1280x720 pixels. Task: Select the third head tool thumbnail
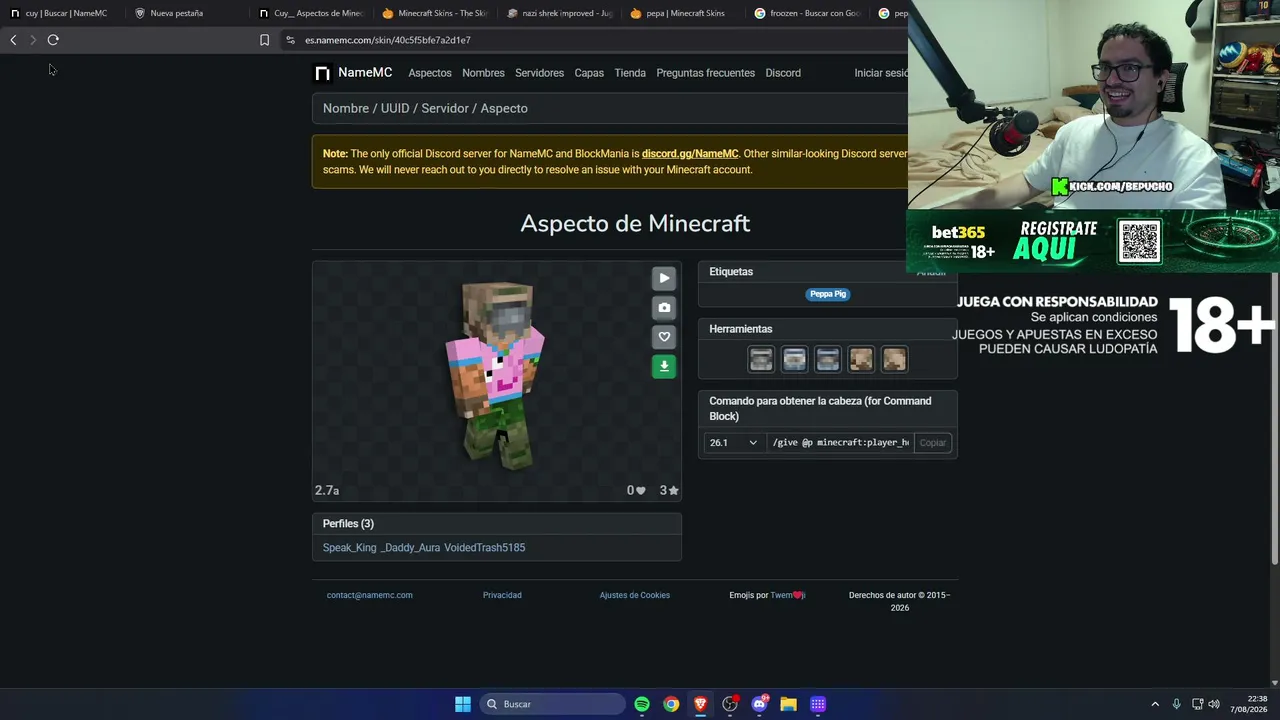coord(828,359)
